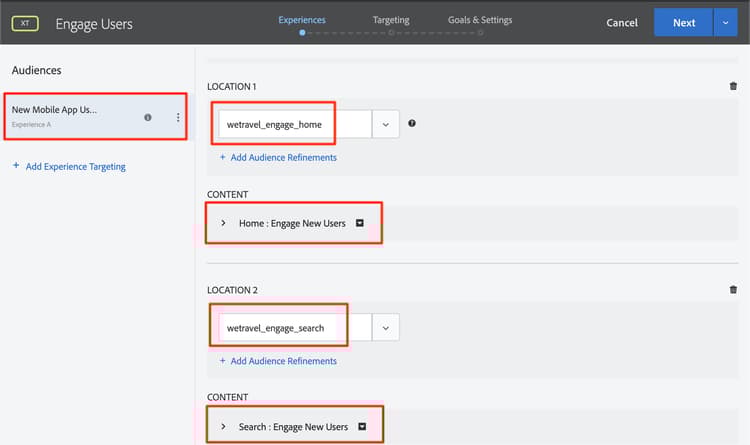Click the LOCATION 1 label
750x445 pixels.
[x=232, y=87]
